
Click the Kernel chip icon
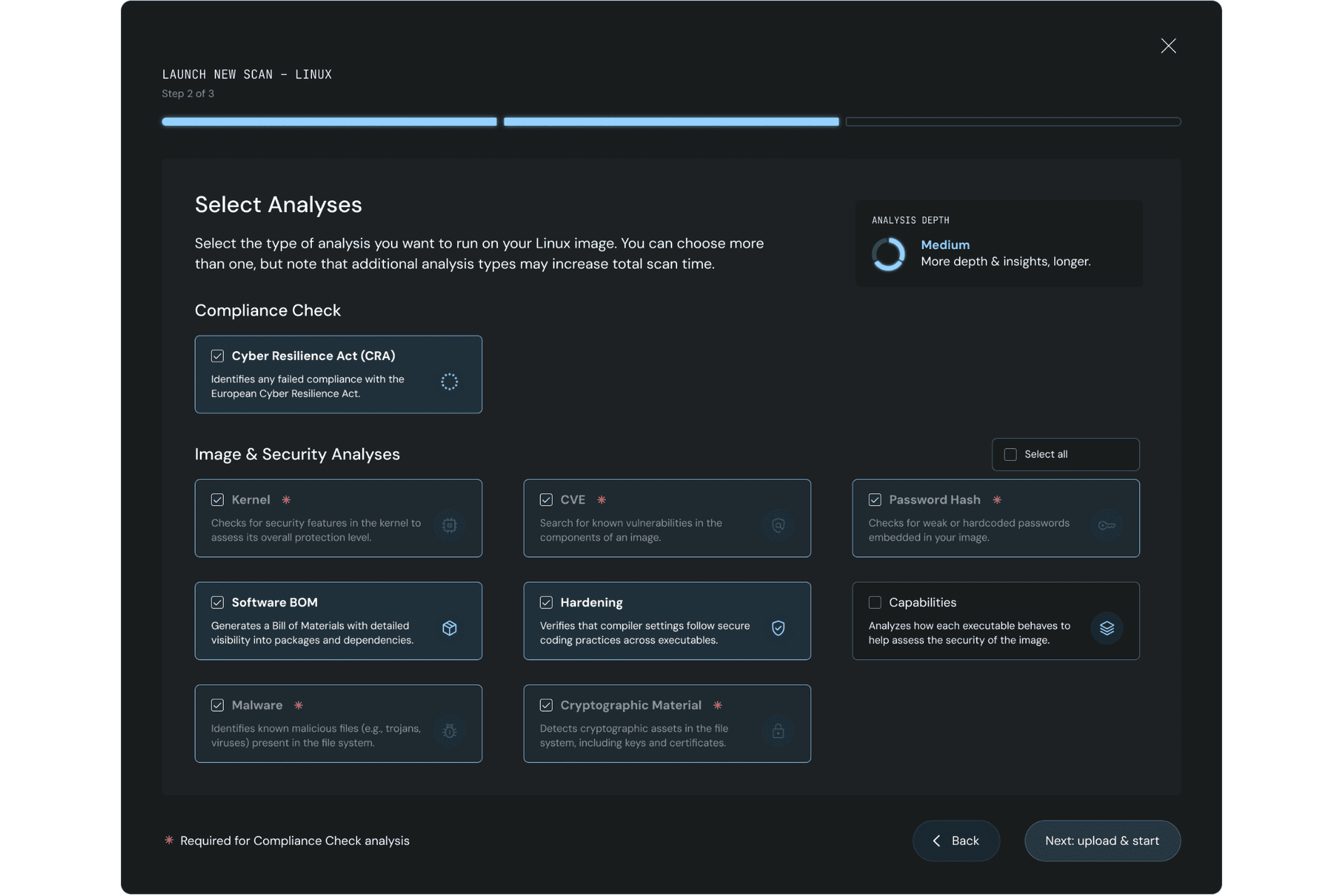coord(449,525)
